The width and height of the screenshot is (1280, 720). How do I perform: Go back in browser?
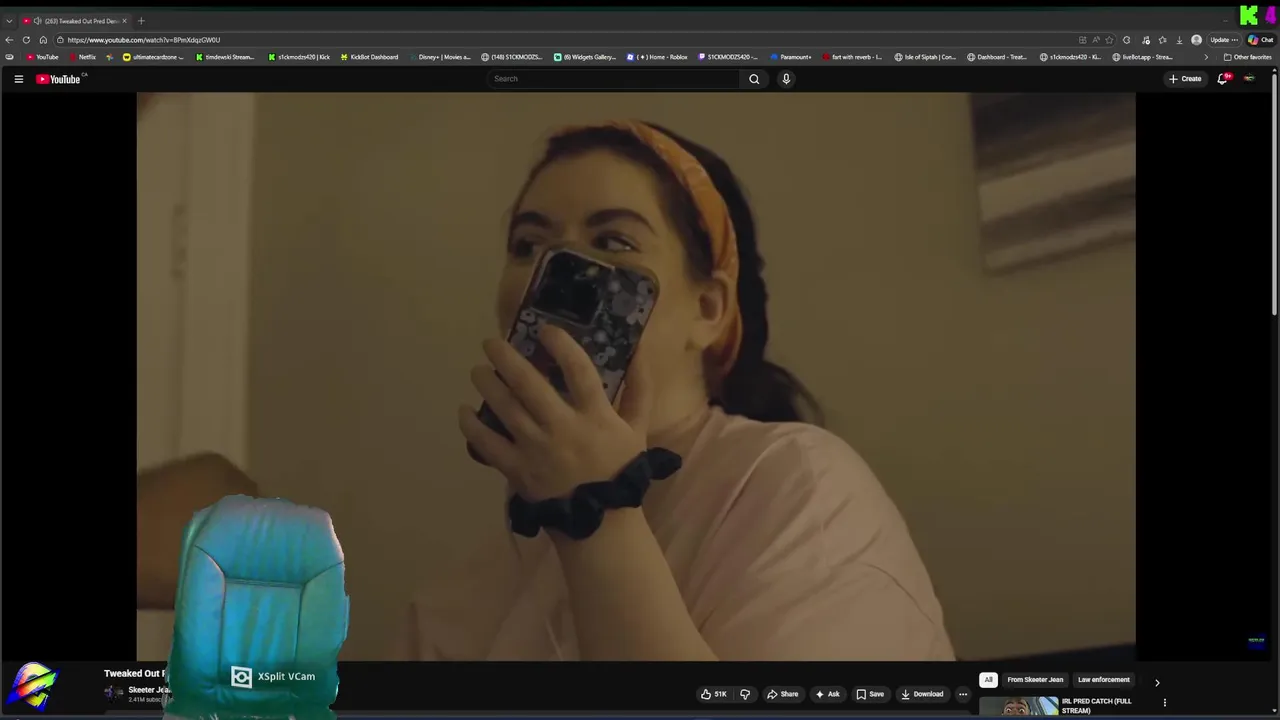coord(9,40)
